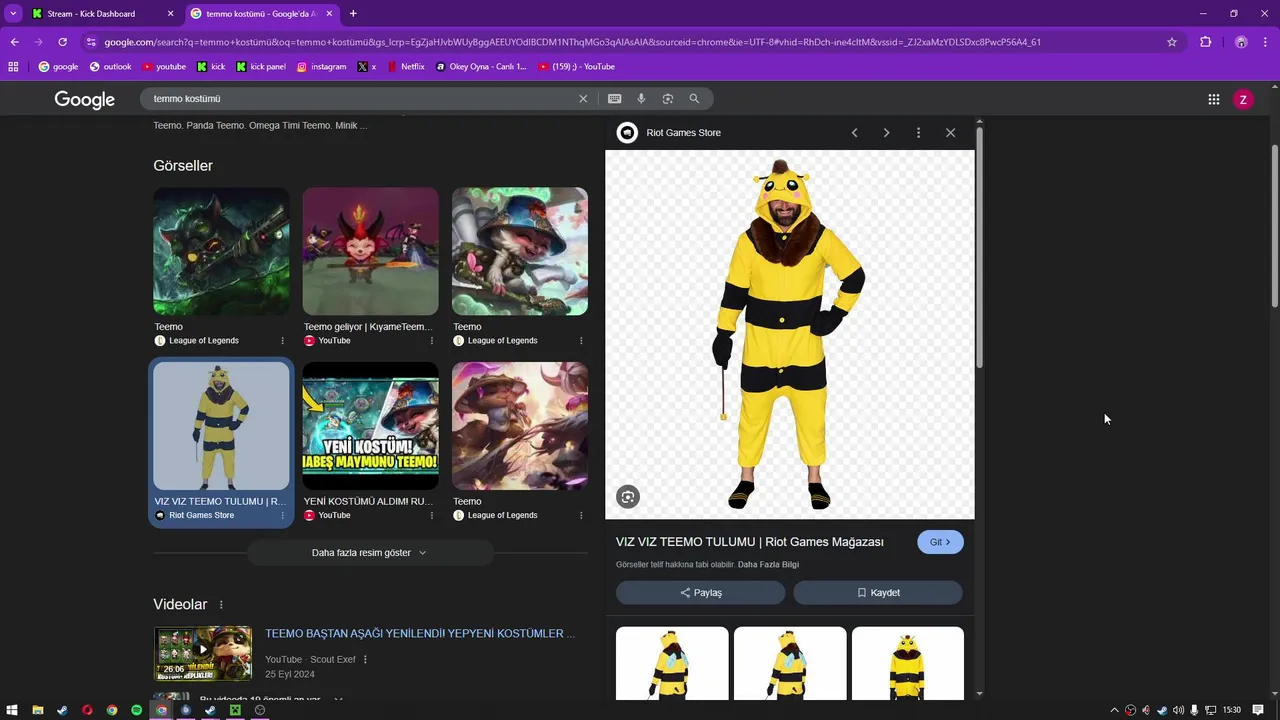Go to next image in preview panel
Viewport: 1280px width, 720px height.
[886, 133]
